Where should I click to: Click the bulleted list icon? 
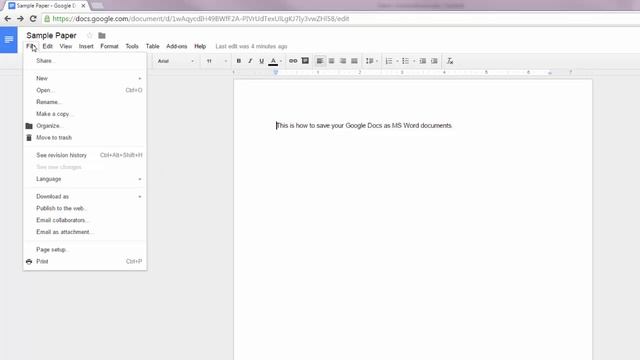point(405,61)
